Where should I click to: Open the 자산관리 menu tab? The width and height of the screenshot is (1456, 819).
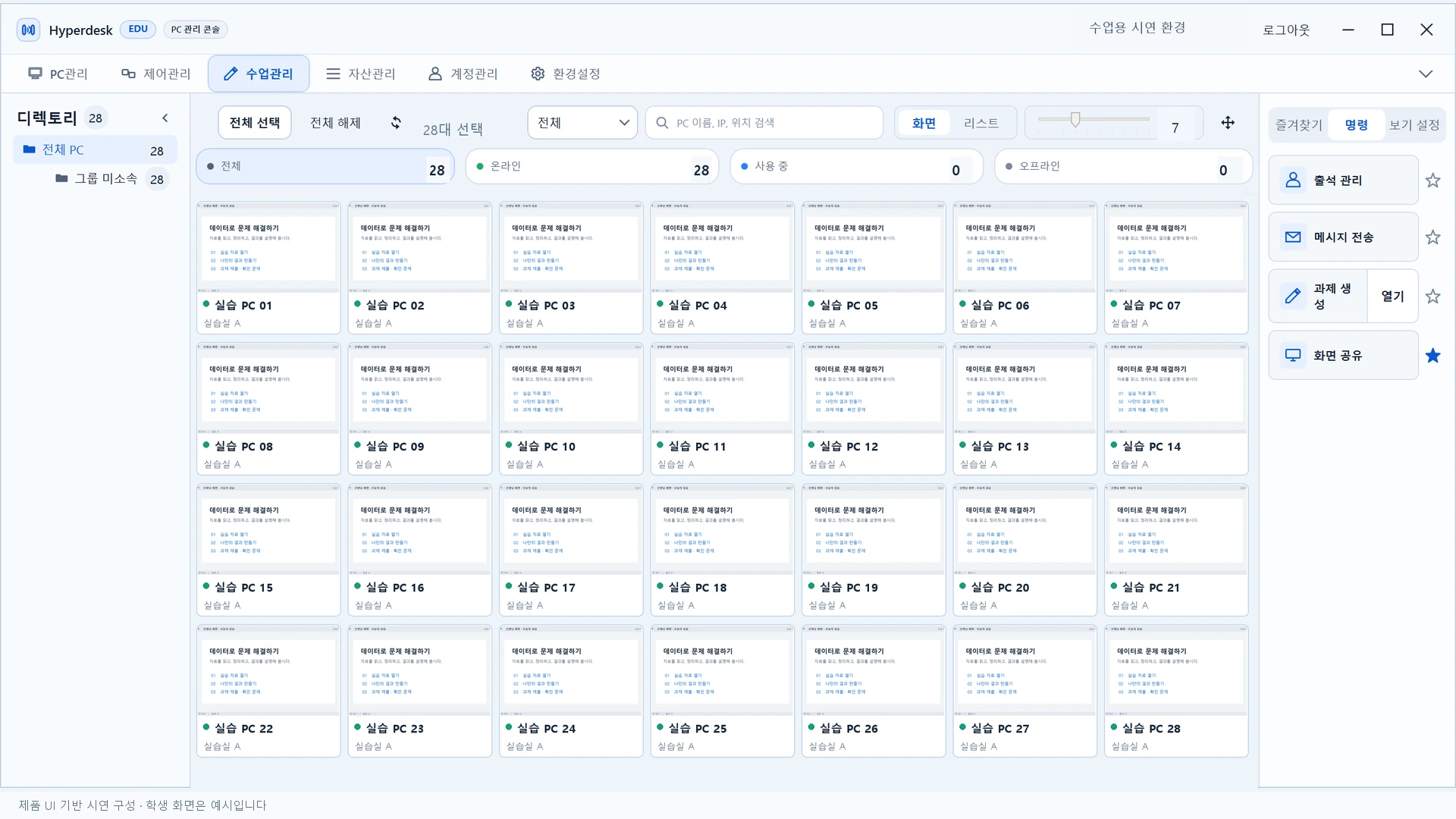(x=361, y=74)
